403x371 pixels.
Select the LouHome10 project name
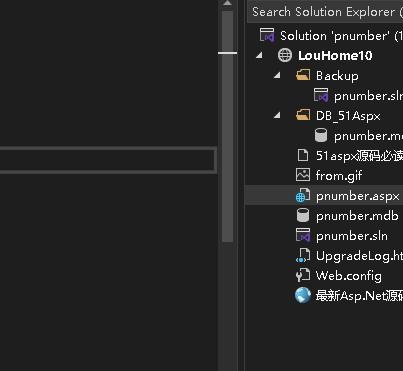335,56
